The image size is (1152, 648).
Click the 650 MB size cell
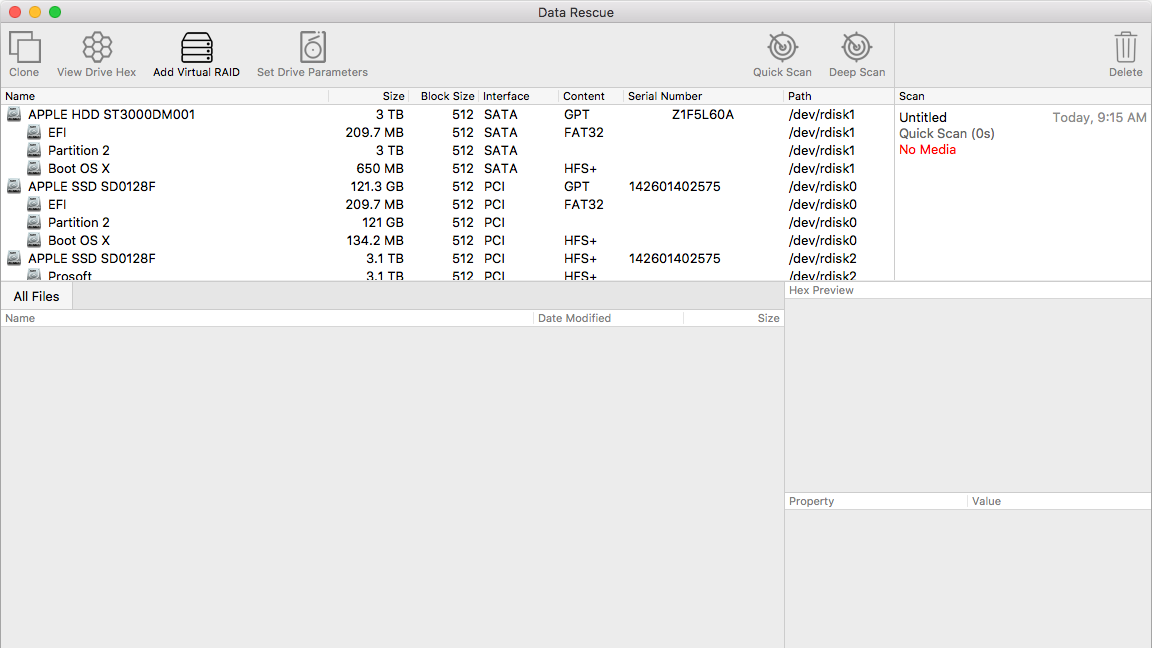[380, 168]
